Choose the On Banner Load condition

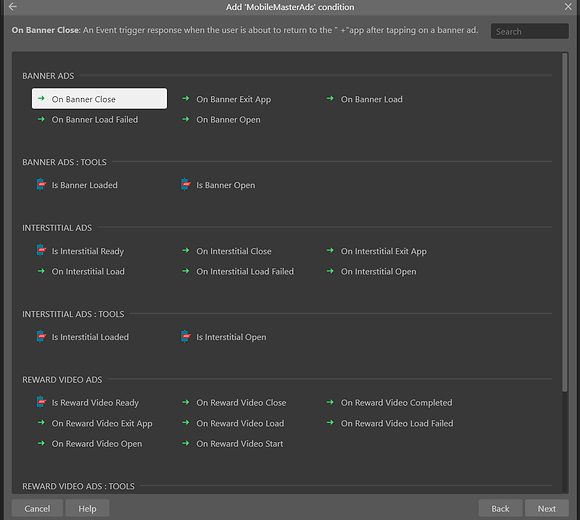point(371,99)
